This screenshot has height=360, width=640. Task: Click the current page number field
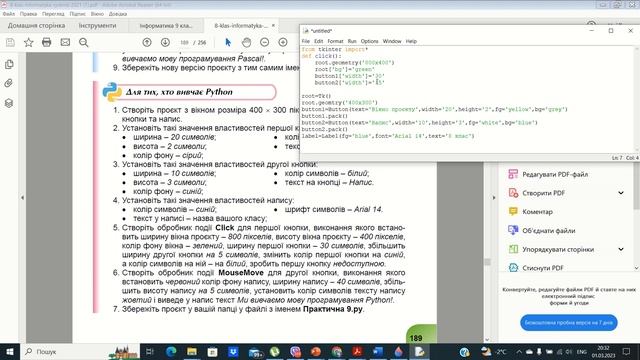[x=184, y=42]
